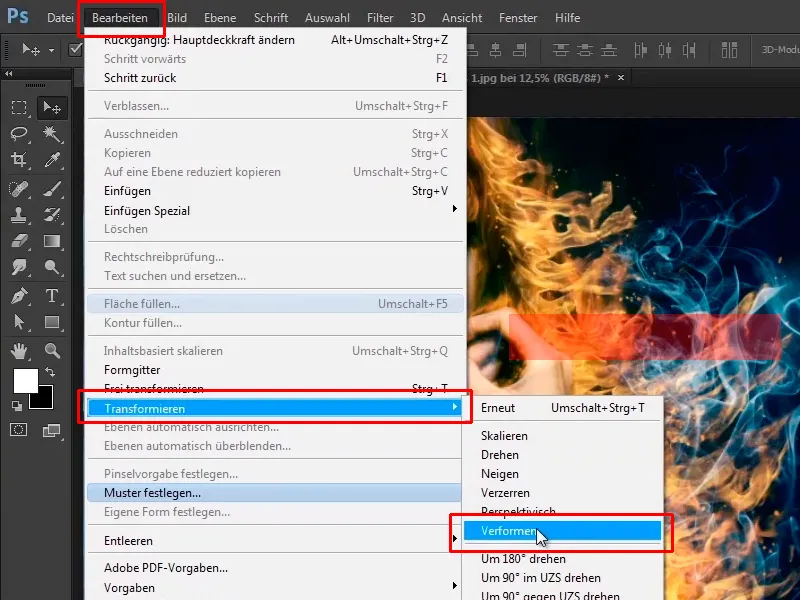Viewport: 800px width, 600px height.
Task: Choose Um 180° drehen
Action: coord(562,559)
